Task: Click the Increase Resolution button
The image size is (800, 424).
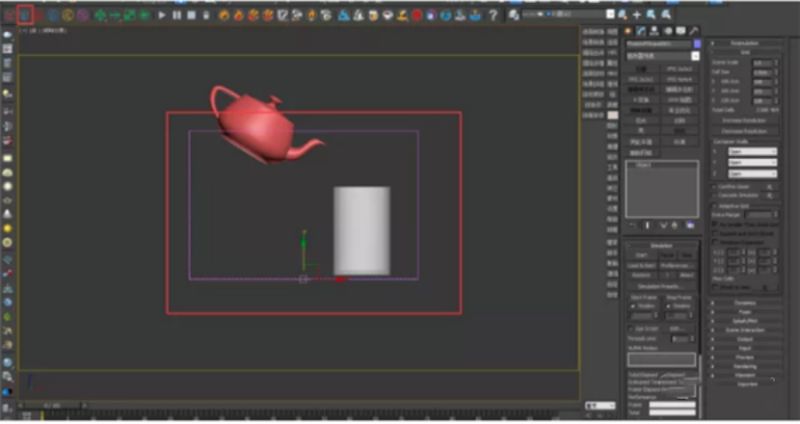Action: click(744, 120)
